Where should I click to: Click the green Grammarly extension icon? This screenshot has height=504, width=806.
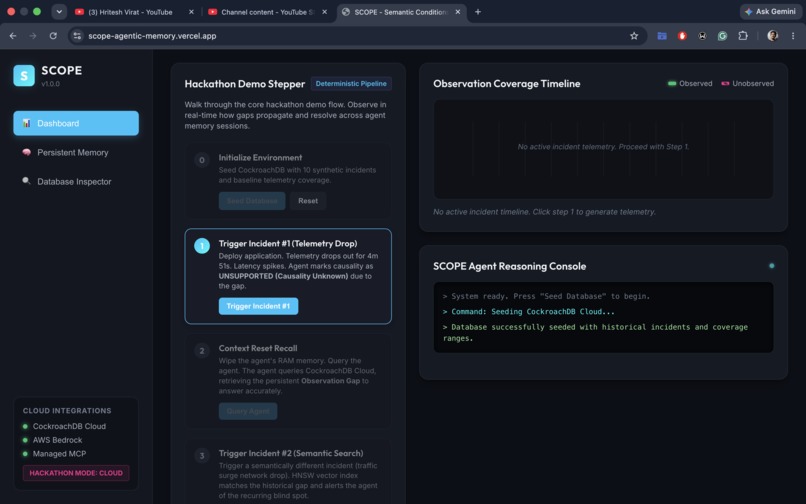coord(722,36)
